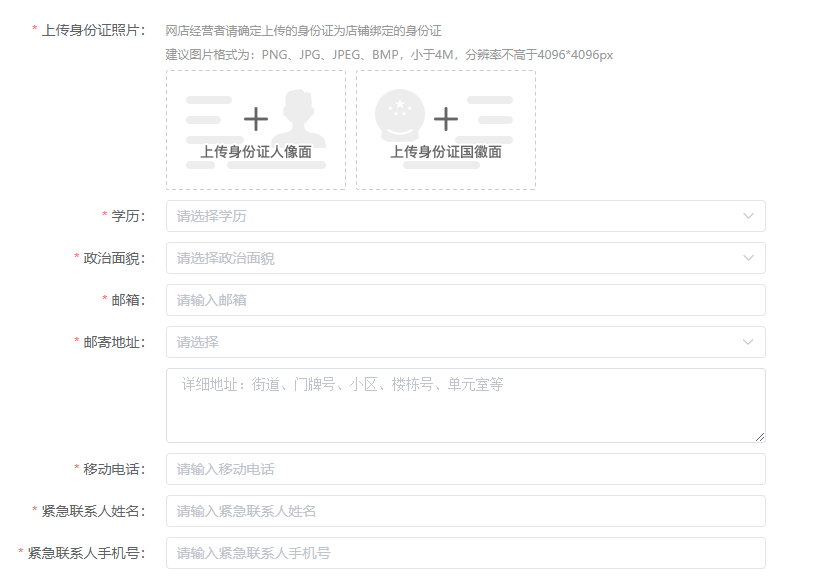This screenshot has width=823, height=588.
Task: Focus the 请输入邮箱 email input
Action: point(465,300)
